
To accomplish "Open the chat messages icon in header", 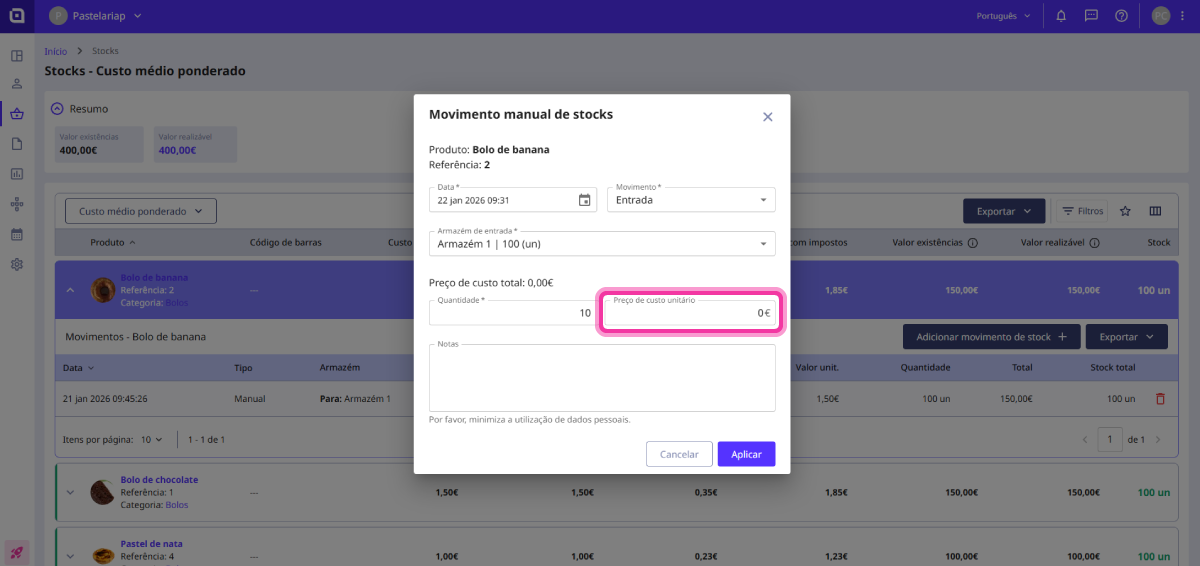I will pos(1091,16).
